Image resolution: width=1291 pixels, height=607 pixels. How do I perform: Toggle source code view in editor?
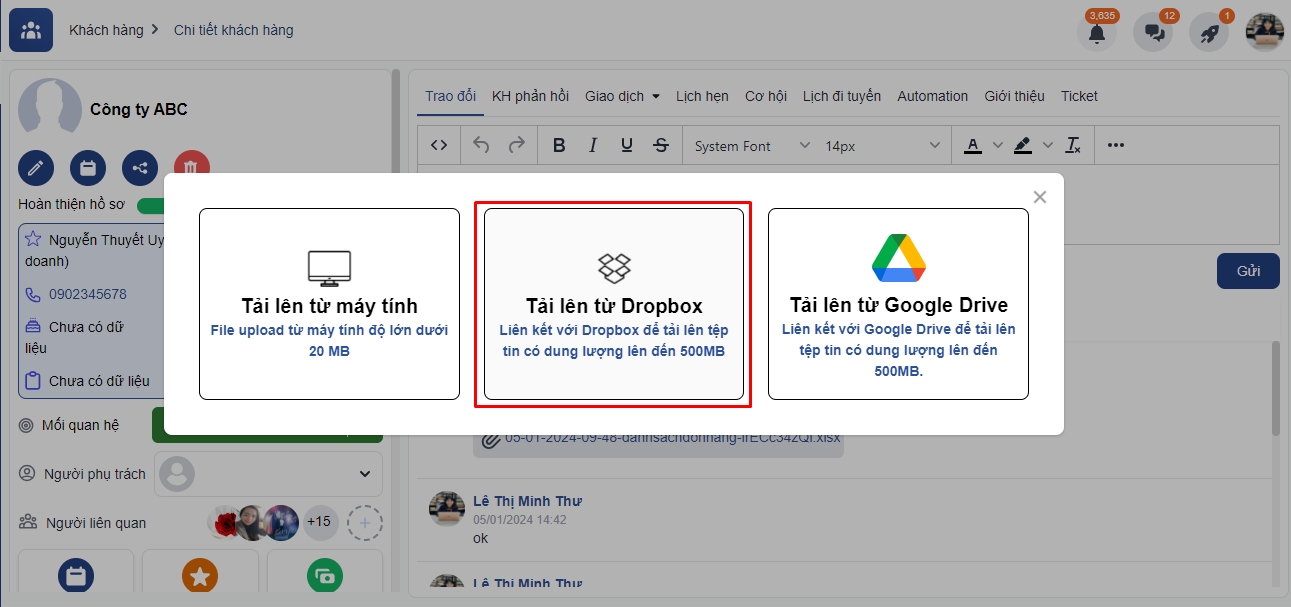(439, 145)
